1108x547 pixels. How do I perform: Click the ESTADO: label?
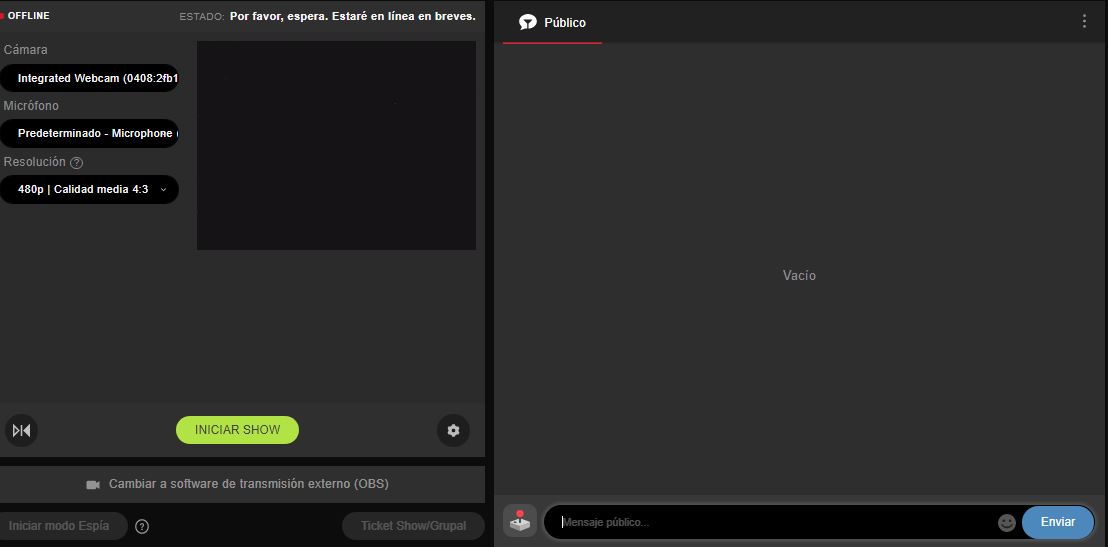click(x=202, y=16)
